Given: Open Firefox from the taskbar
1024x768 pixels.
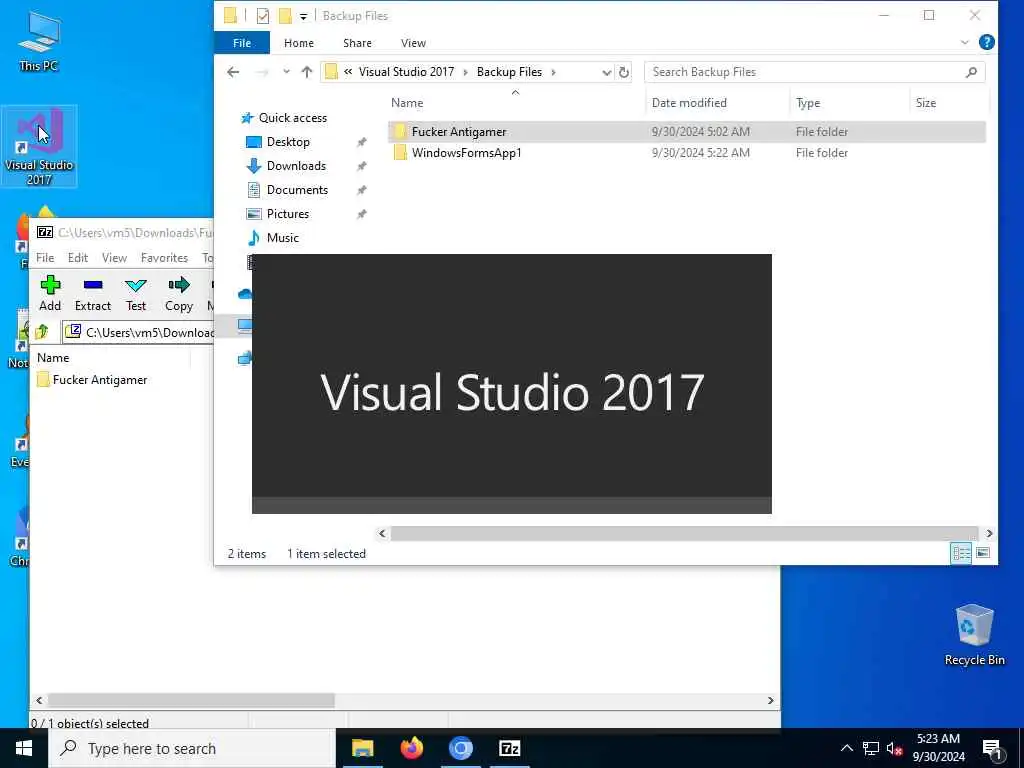Looking at the screenshot, I should coord(411,748).
